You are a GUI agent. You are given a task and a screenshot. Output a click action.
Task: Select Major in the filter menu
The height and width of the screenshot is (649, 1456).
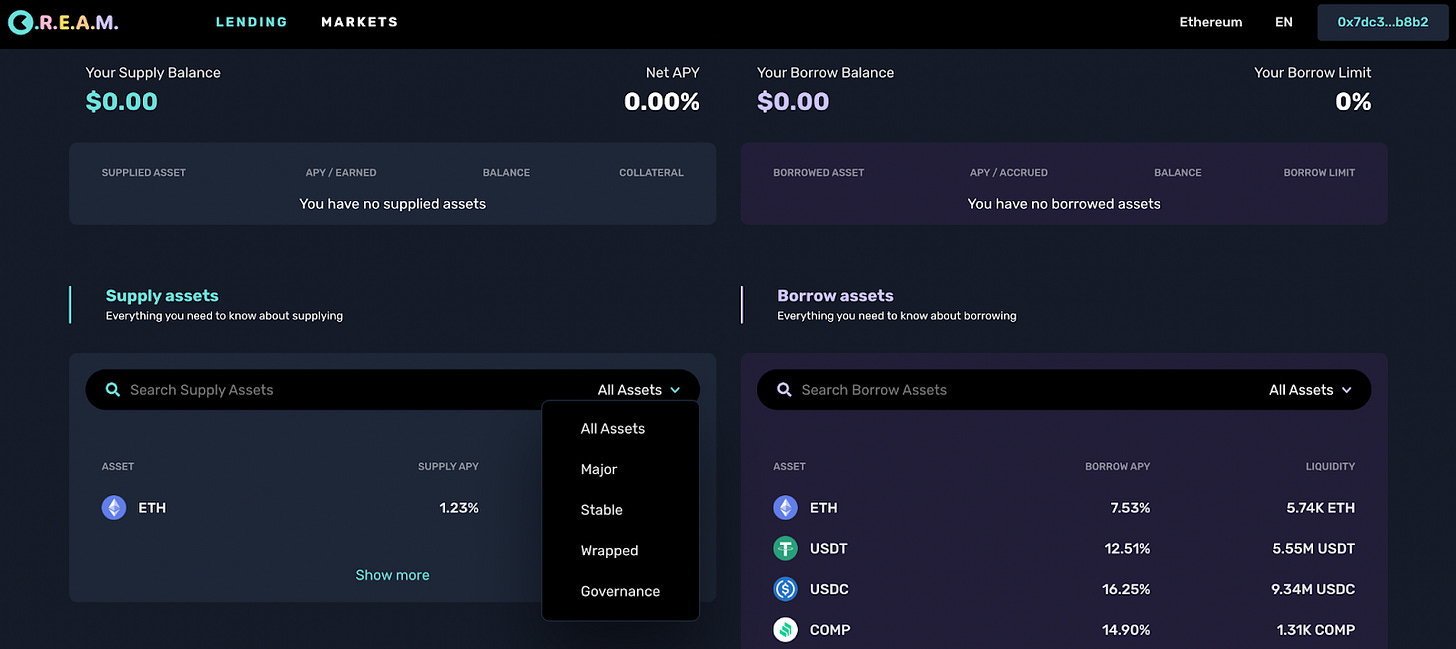pyautogui.click(x=599, y=469)
